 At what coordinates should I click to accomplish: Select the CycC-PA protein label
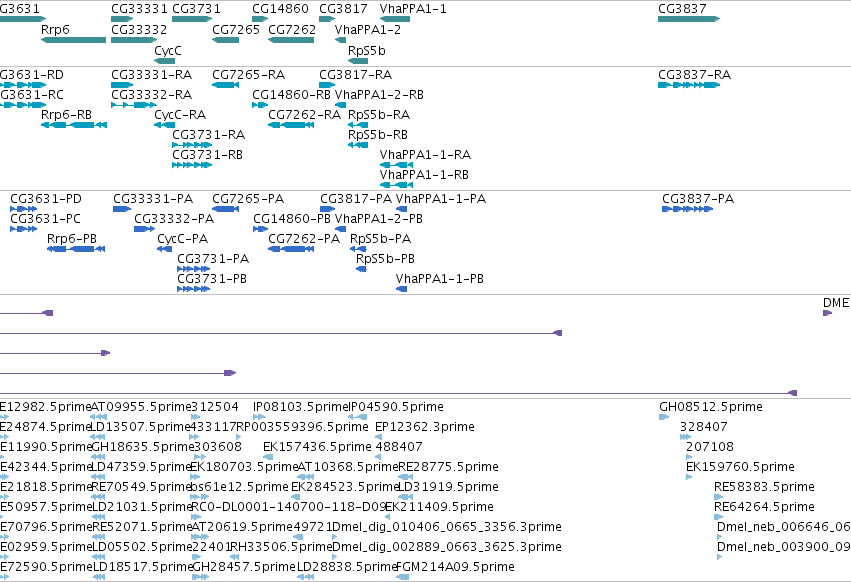(x=183, y=239)
